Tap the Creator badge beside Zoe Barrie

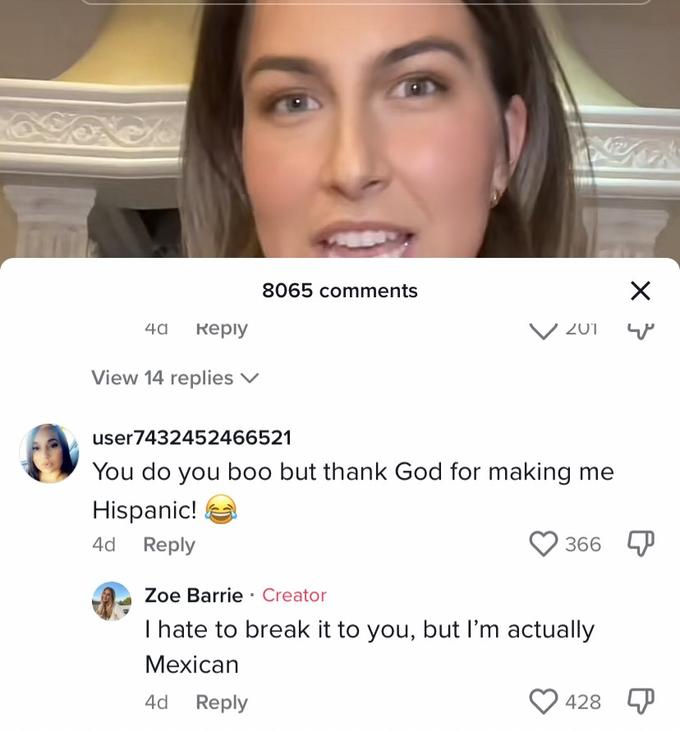click(x=294, y=595)
